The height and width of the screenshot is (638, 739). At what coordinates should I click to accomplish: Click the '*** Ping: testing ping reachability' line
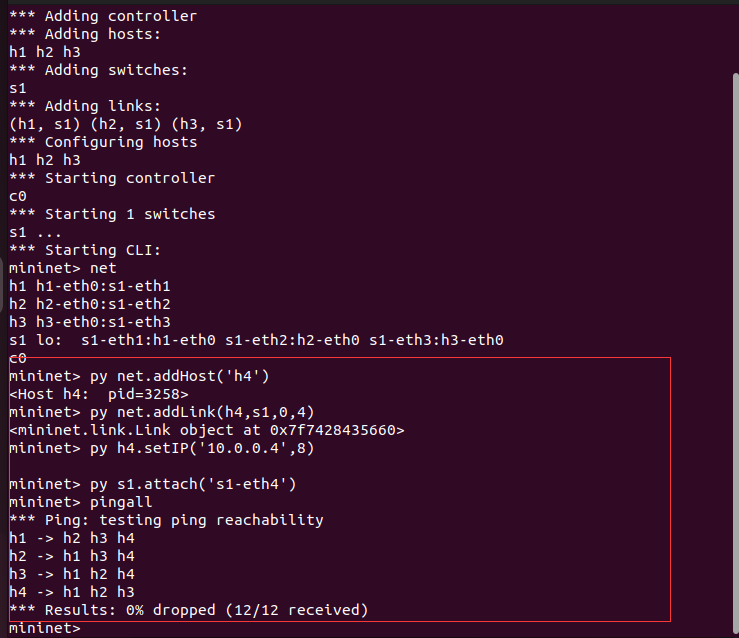click(x=165, y=520)
